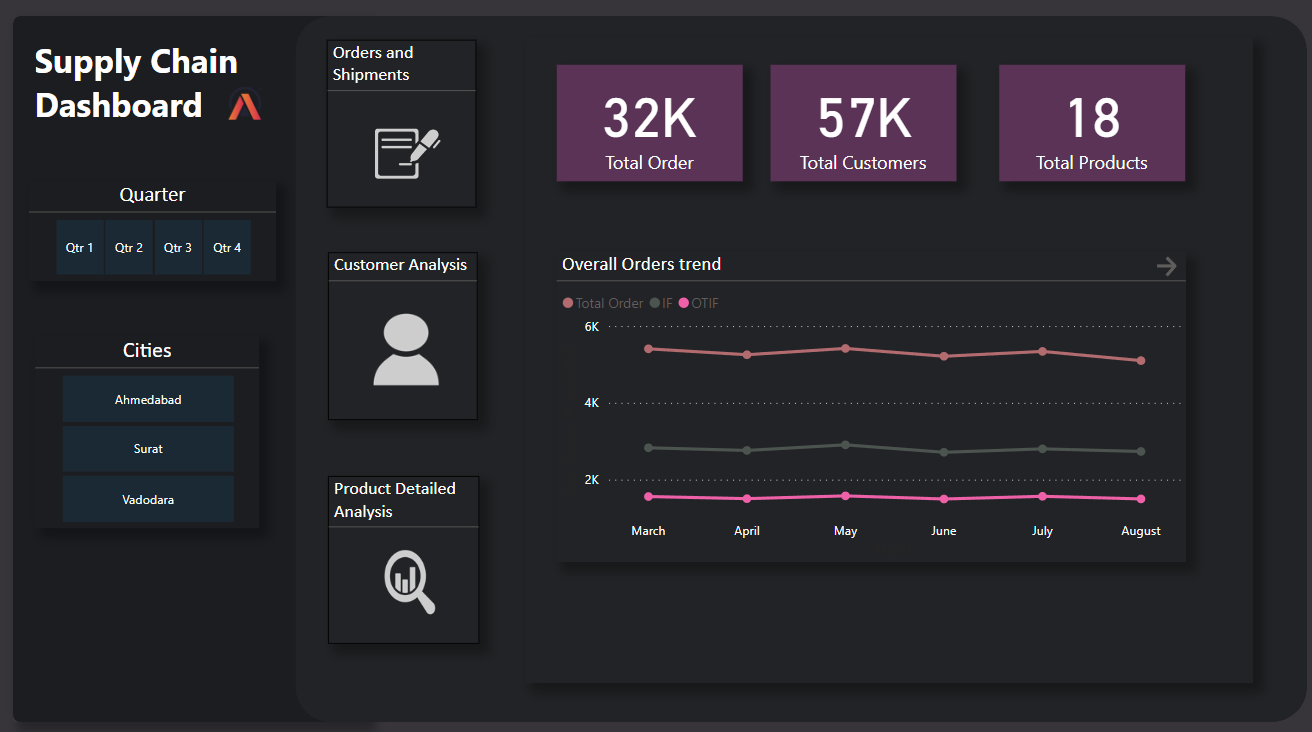1312x732 pixels.
Task: Click the August point on the OTIF line
Action: pyautogui.click(x=1141, y=499)
